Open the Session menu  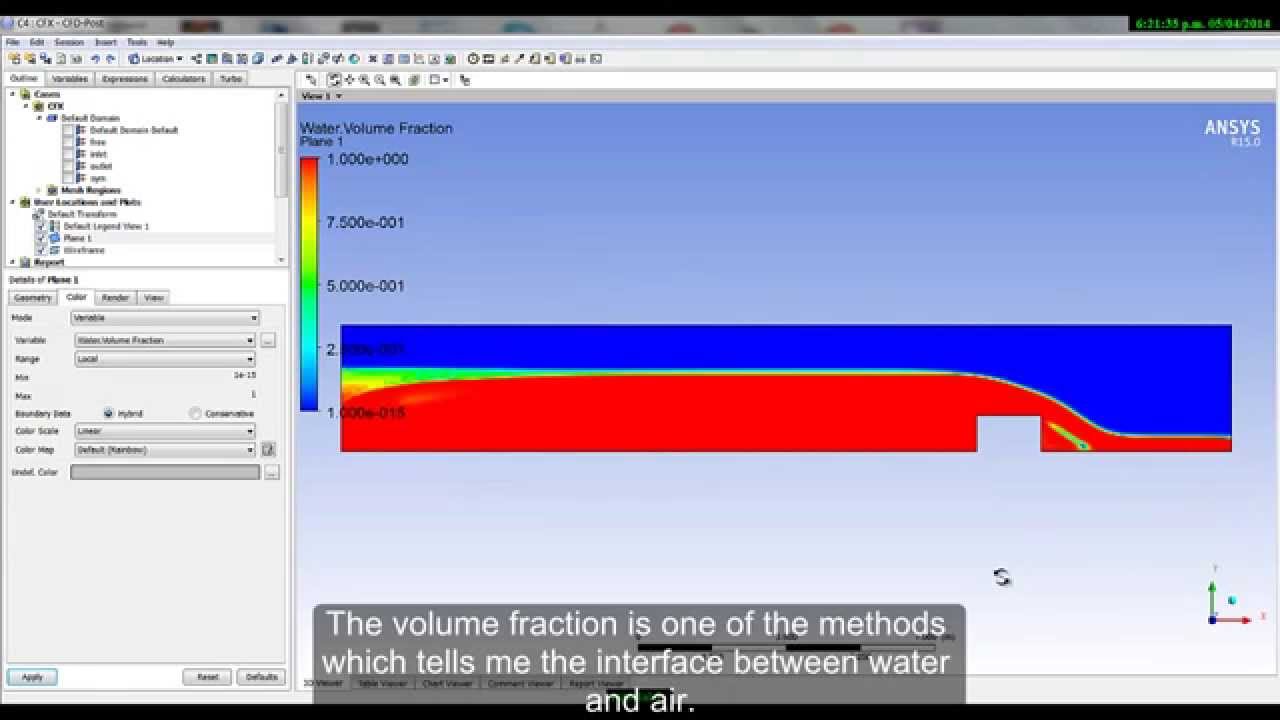pos(69,42)
